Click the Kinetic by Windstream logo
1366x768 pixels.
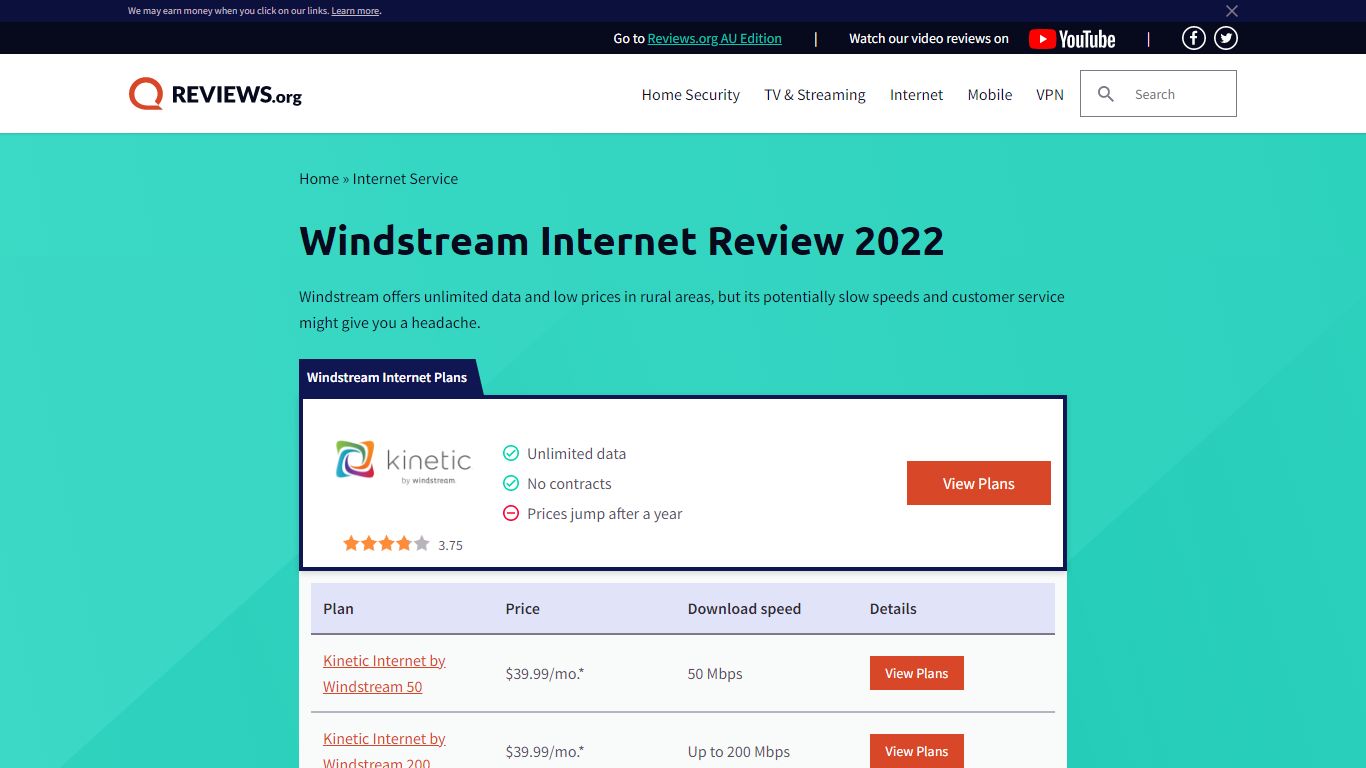(403, 462)
